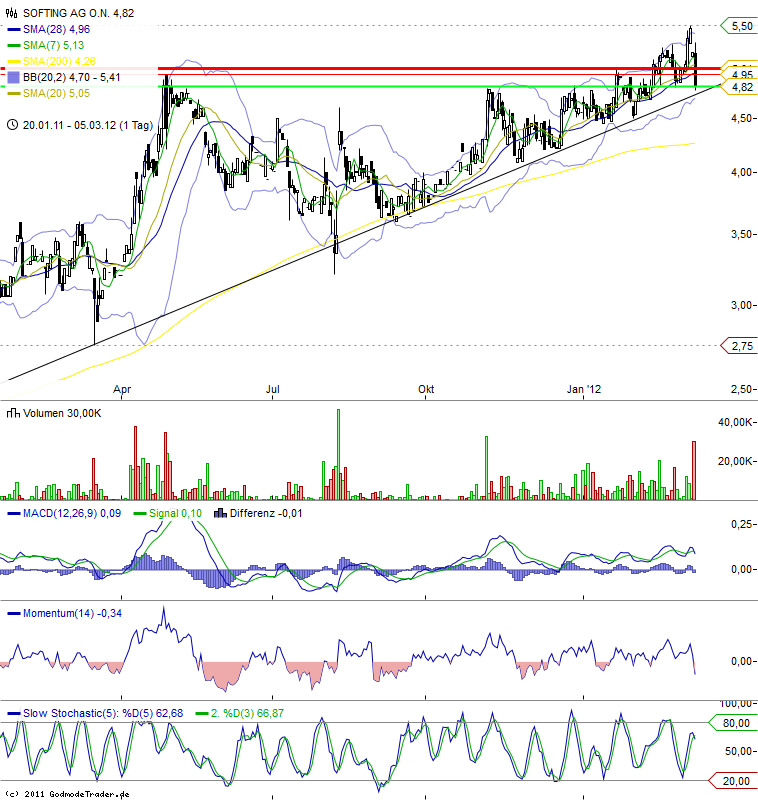Click the volume bars icon beside Volumen

coord(13,413)
